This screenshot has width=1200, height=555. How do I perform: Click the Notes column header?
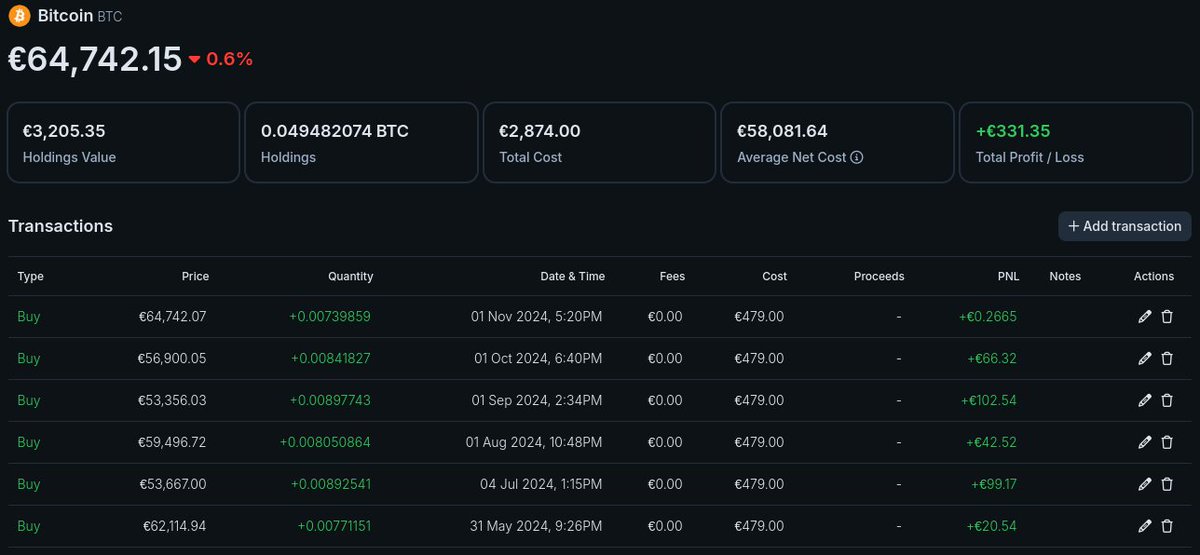(1065, 276)
